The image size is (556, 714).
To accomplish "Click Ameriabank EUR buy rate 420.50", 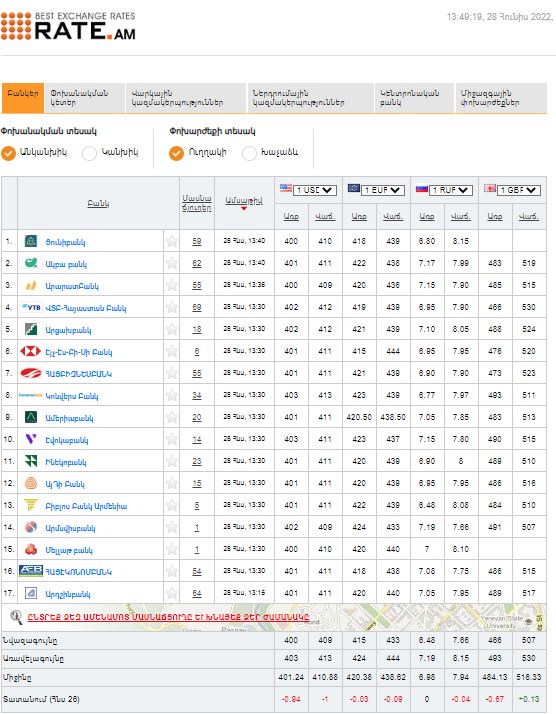I will click(359, 417).
